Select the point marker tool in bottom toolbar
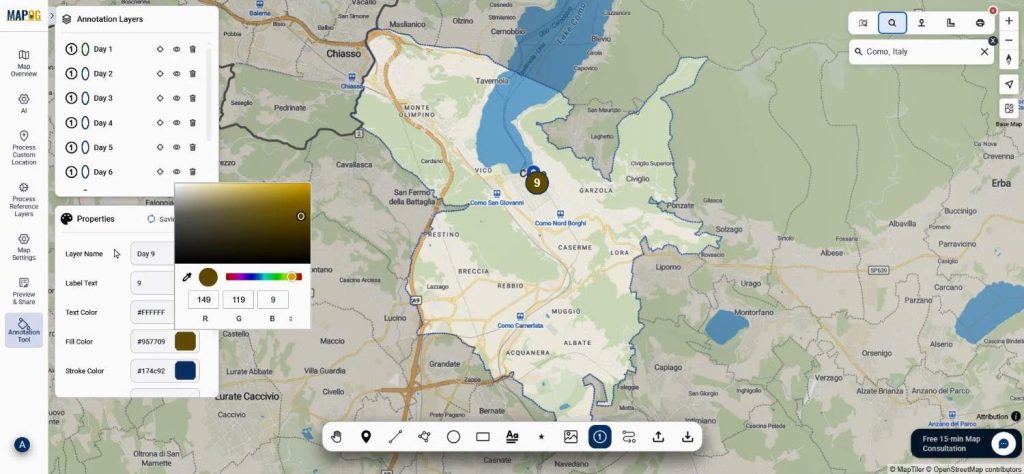 (366, 437)
